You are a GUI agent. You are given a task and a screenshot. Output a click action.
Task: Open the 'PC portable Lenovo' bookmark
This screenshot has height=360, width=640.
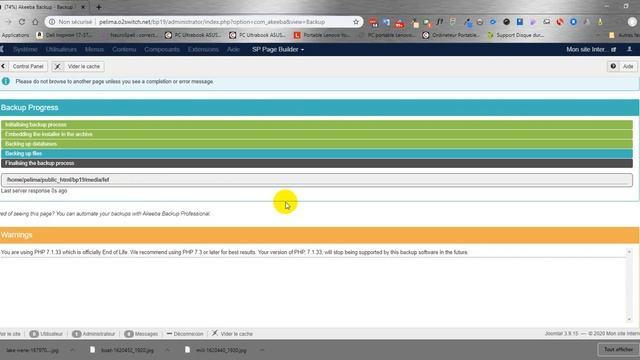click(387, 35)
